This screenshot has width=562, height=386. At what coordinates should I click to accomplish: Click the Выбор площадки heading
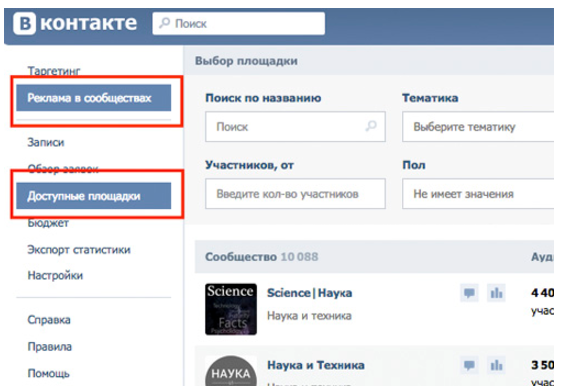[246, 61]
